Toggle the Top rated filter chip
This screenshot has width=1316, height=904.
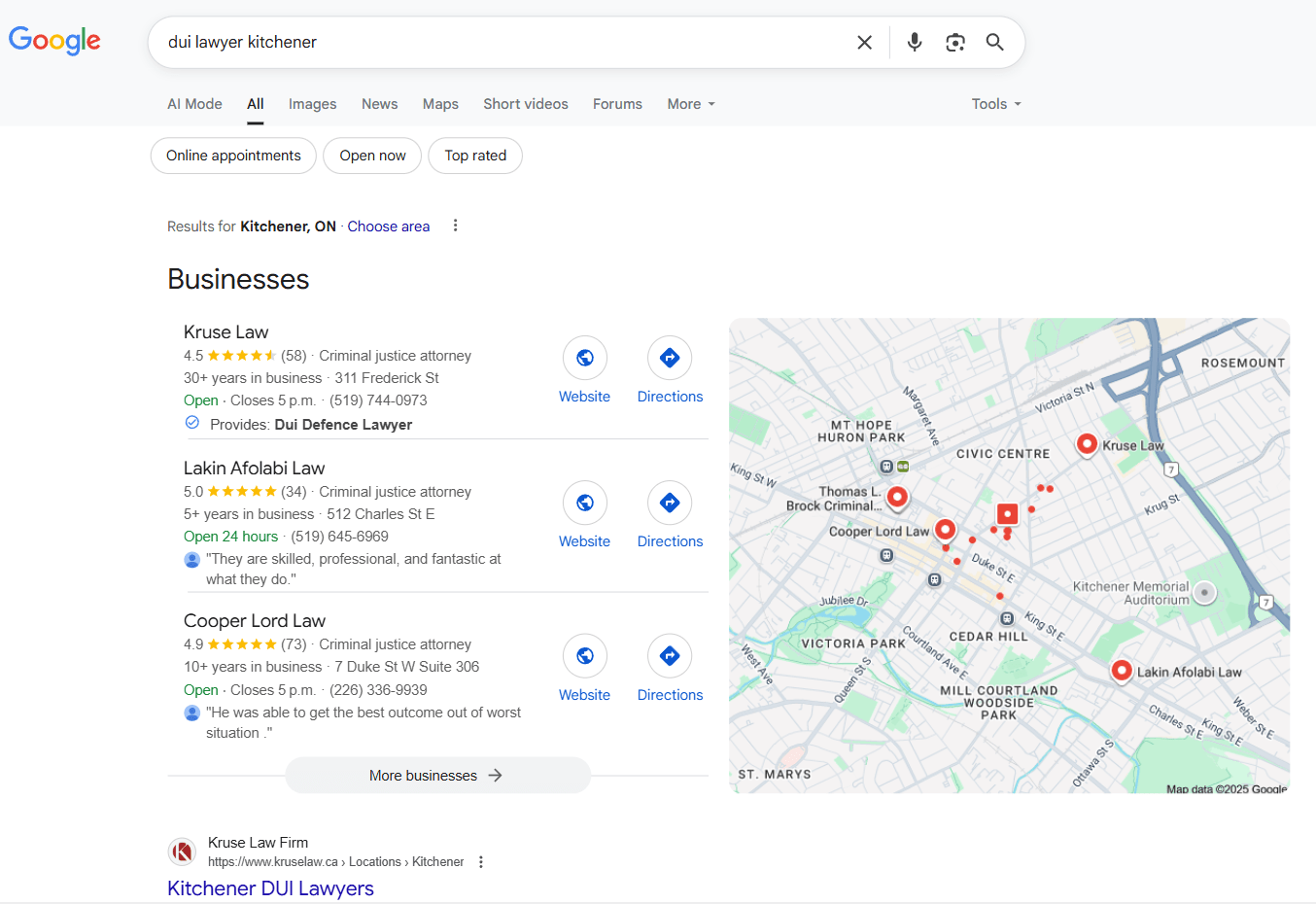tap(475, 156)
